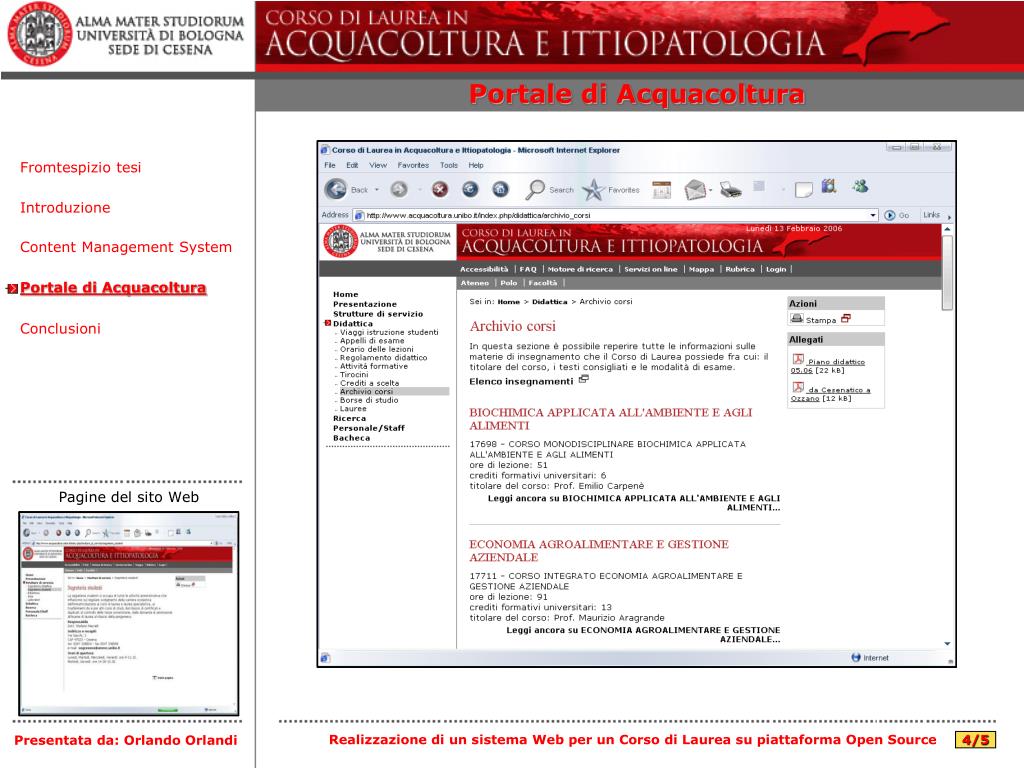Open the File menu
The height and width of the screenshot is (768, 1024).
pos(330,165)
